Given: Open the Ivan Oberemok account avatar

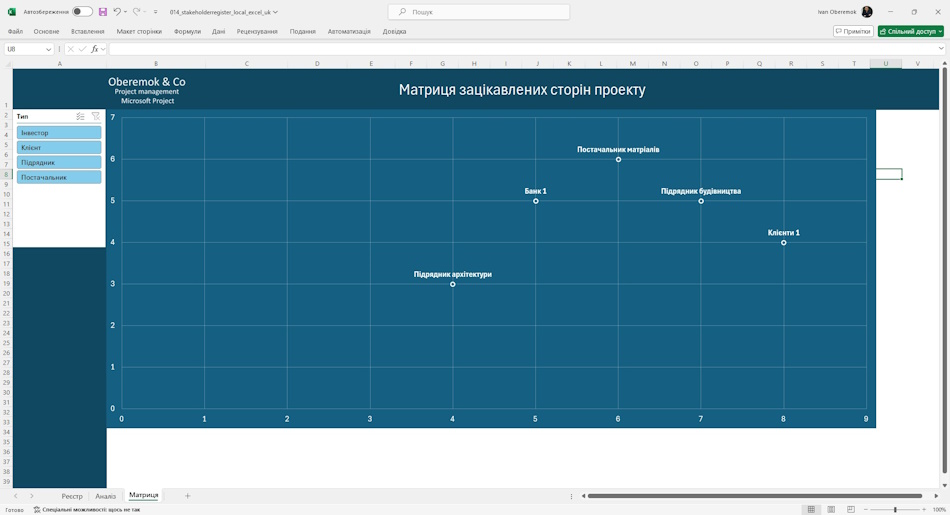Looking at the screenshot, I should pos(867,12).
